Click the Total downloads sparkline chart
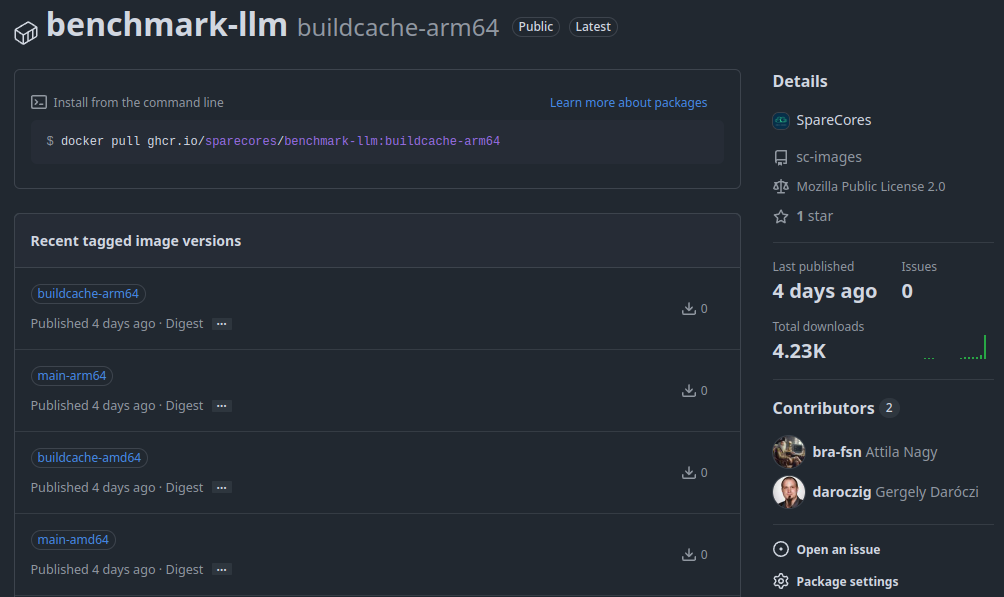This screenshot has height=597, width=1004. (x=955, y=348)
